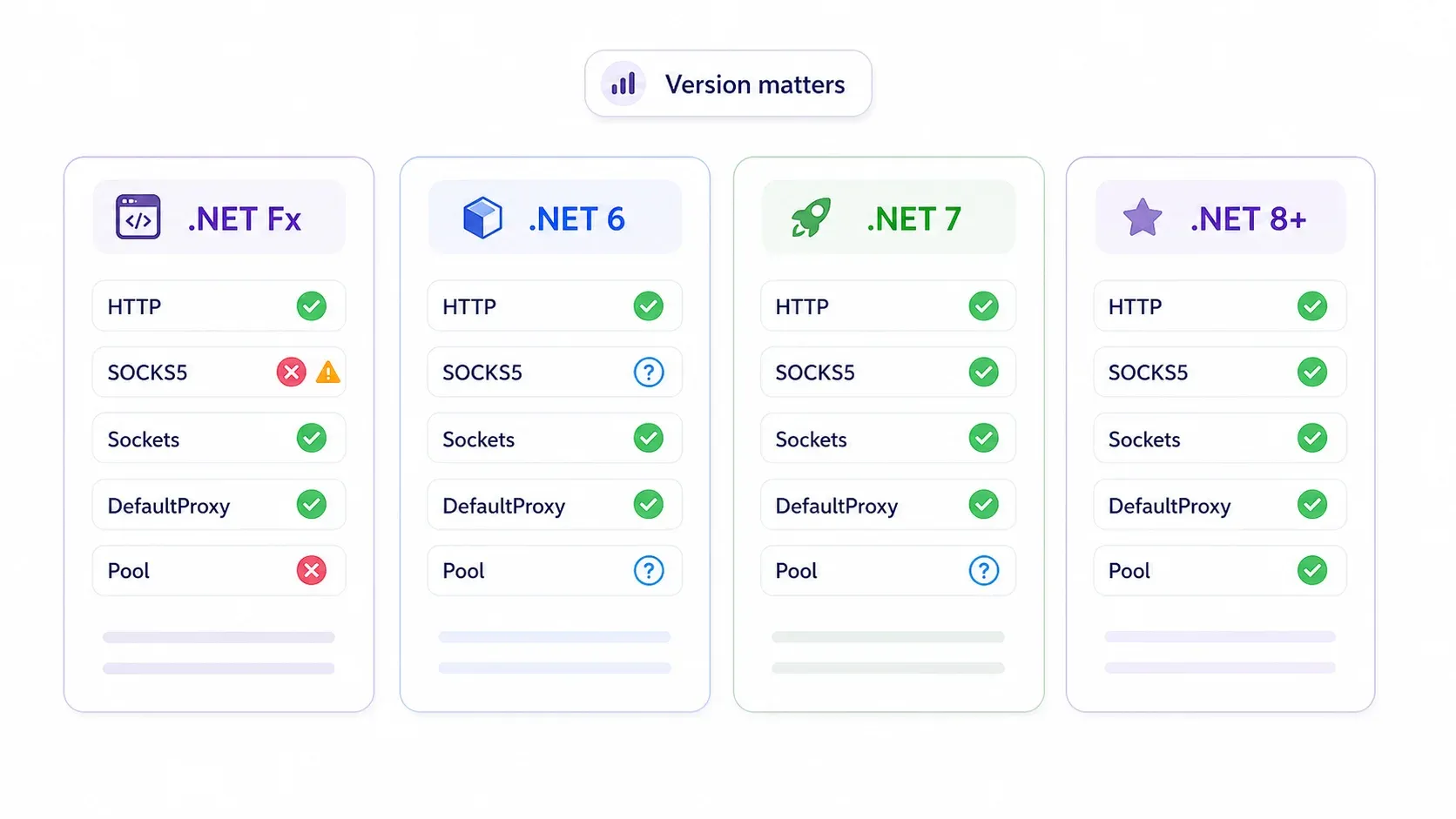Image resolution: width=1456 pixels, height=819 pixels.
Task: Click the DefaultProxy label in the .NET 6 card
Action: coord(504,507)
